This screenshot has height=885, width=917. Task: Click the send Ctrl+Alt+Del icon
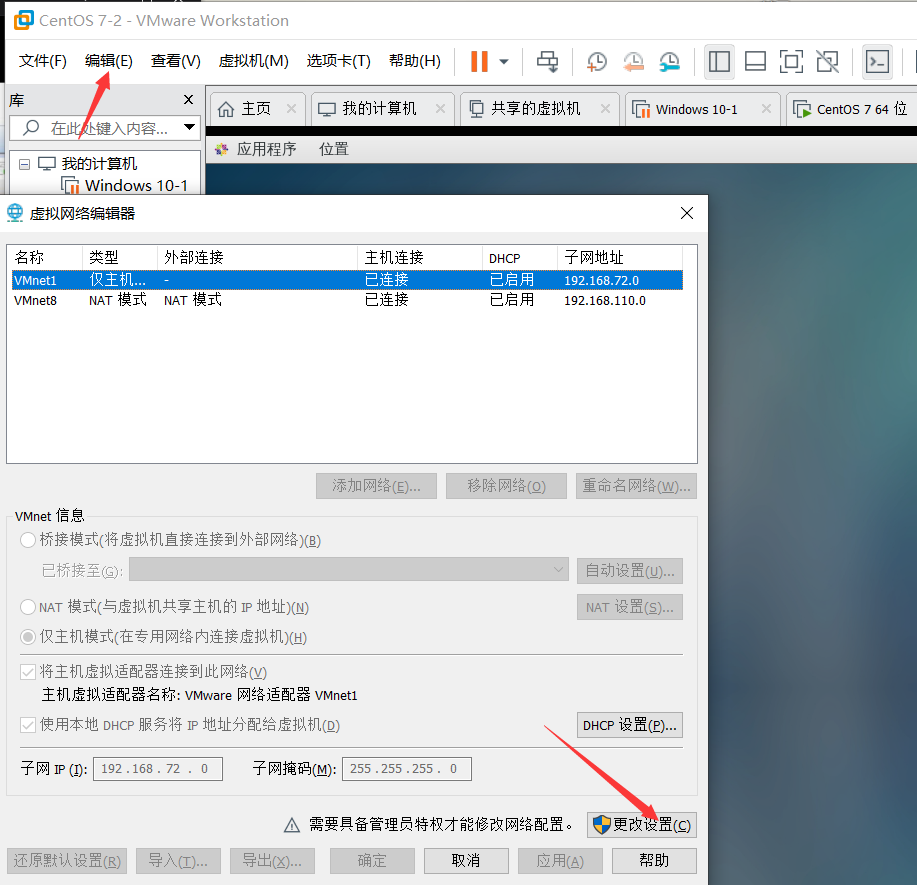point(547,61)
